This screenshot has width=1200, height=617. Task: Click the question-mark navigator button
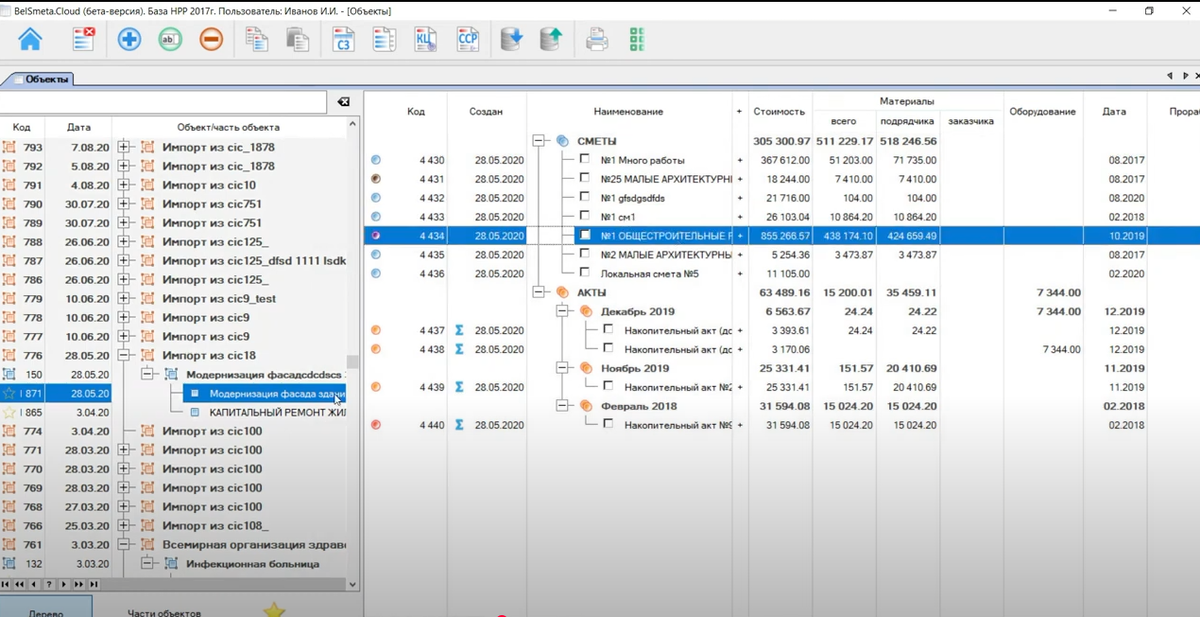49,584
